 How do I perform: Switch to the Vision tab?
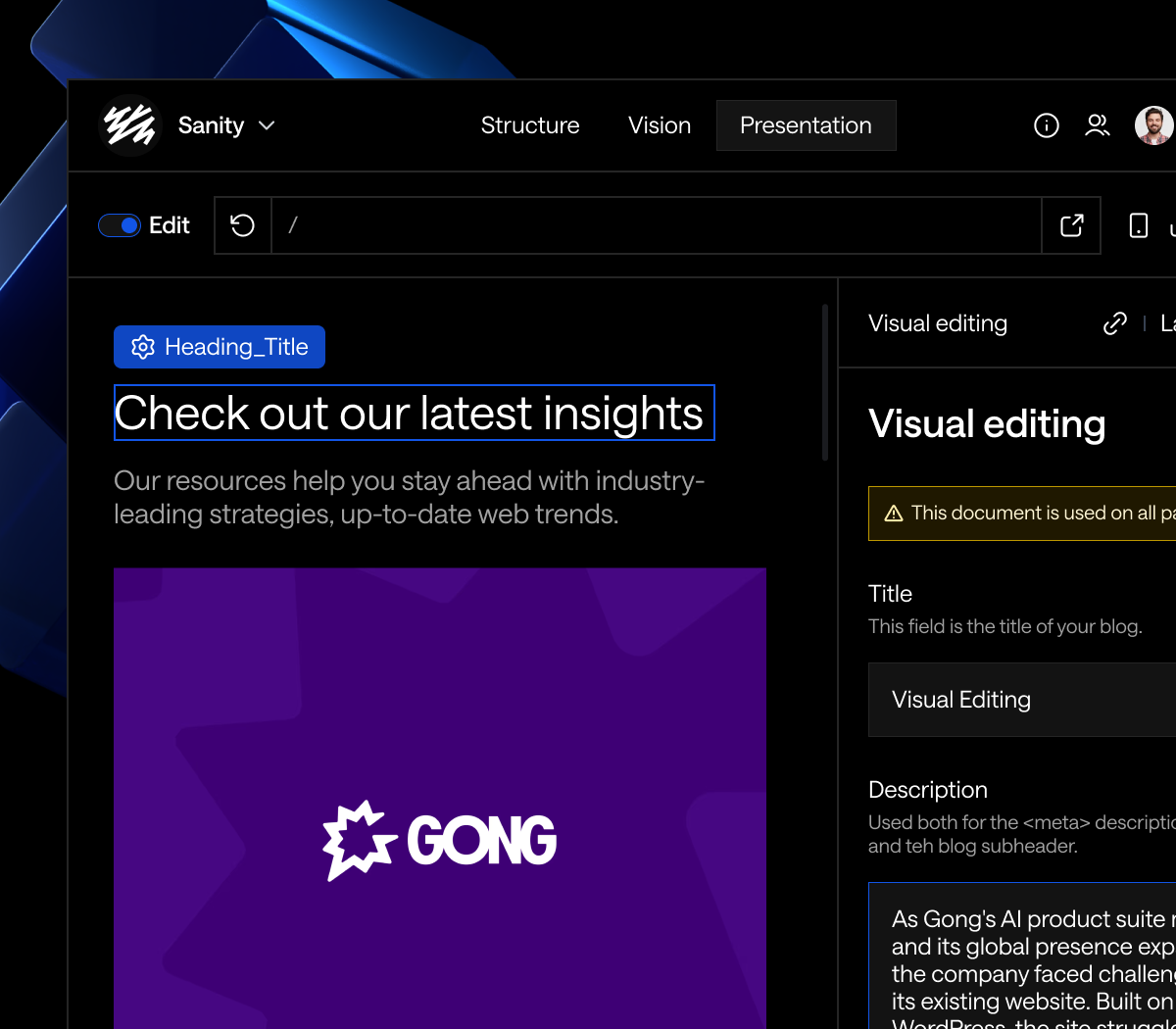click(x=660, y=125)
